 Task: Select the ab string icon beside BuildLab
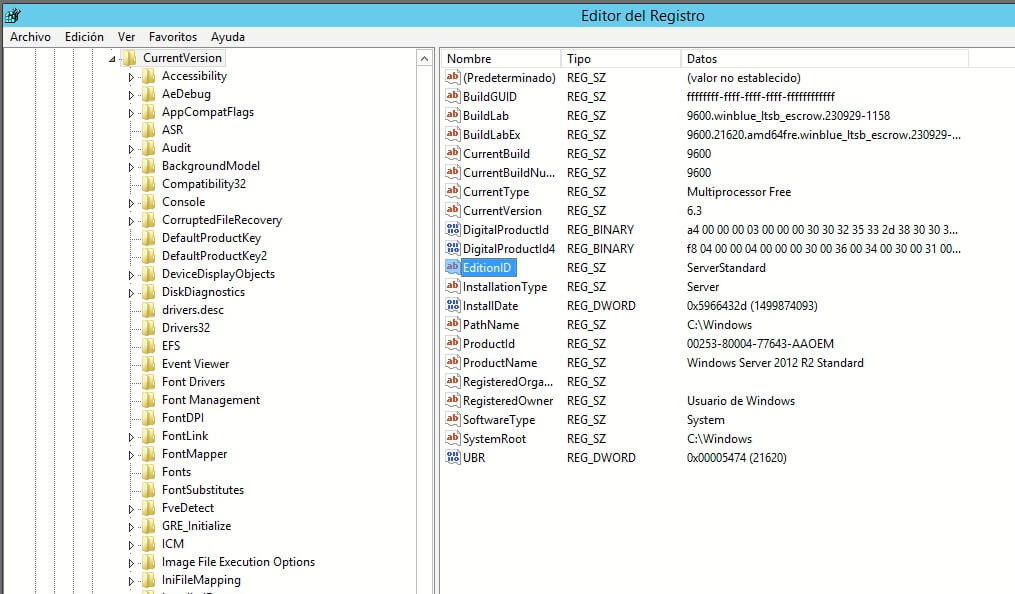click(x=451, y=115)
